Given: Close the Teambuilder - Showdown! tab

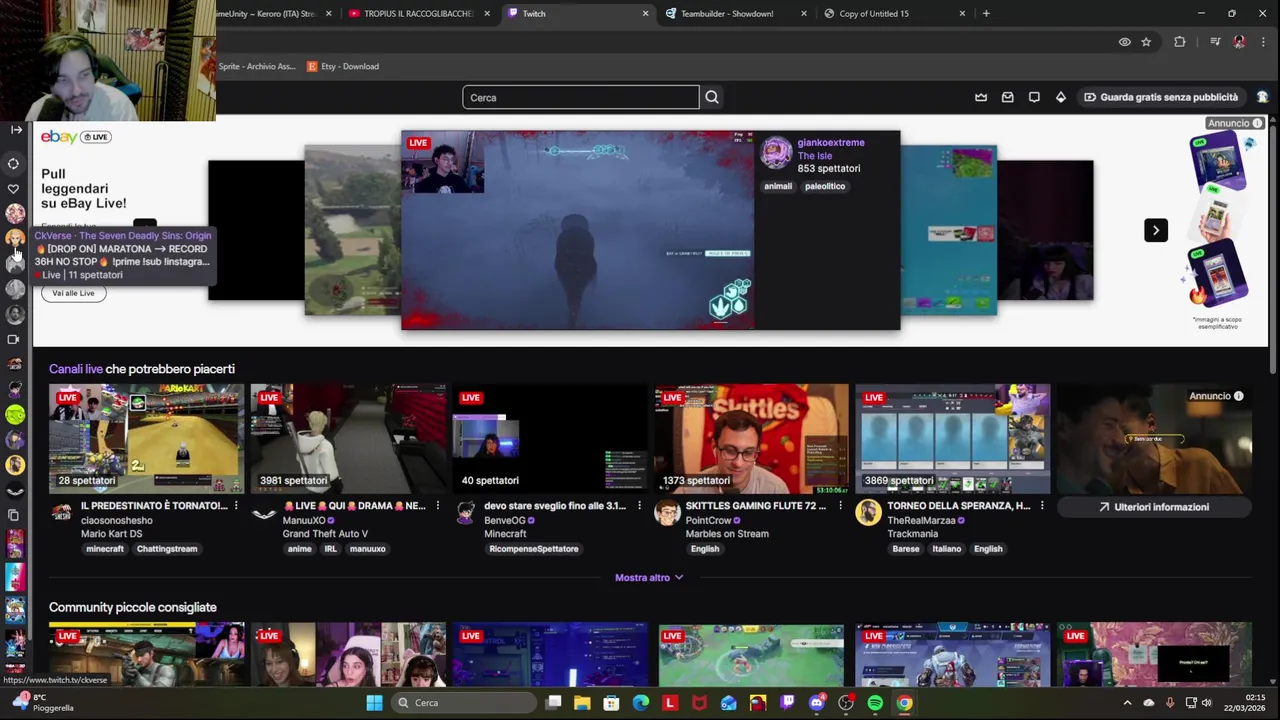Looking at the screenshot, I should coord(804,13).
